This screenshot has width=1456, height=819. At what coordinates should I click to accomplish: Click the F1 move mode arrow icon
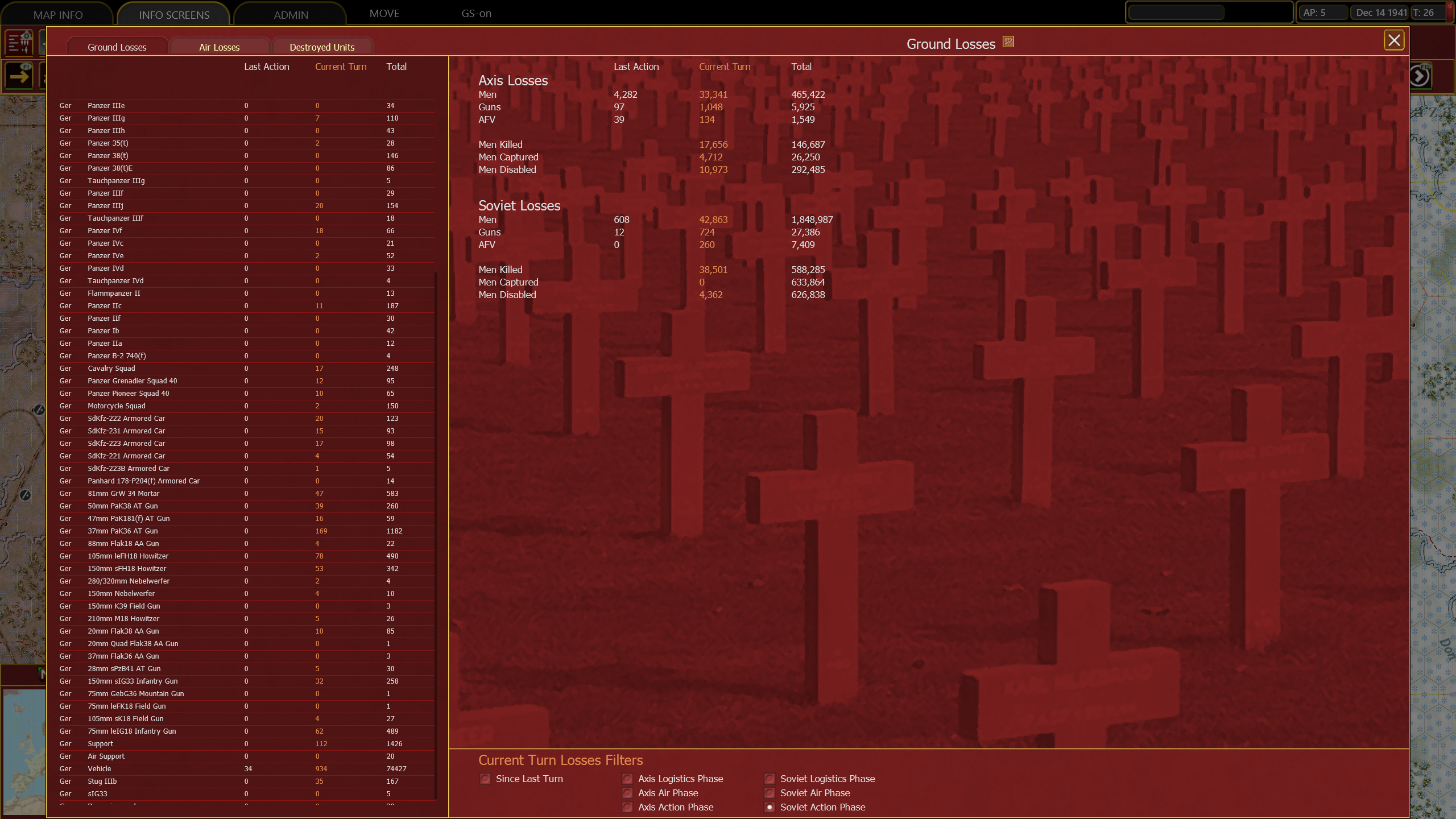tap(19, 75)
